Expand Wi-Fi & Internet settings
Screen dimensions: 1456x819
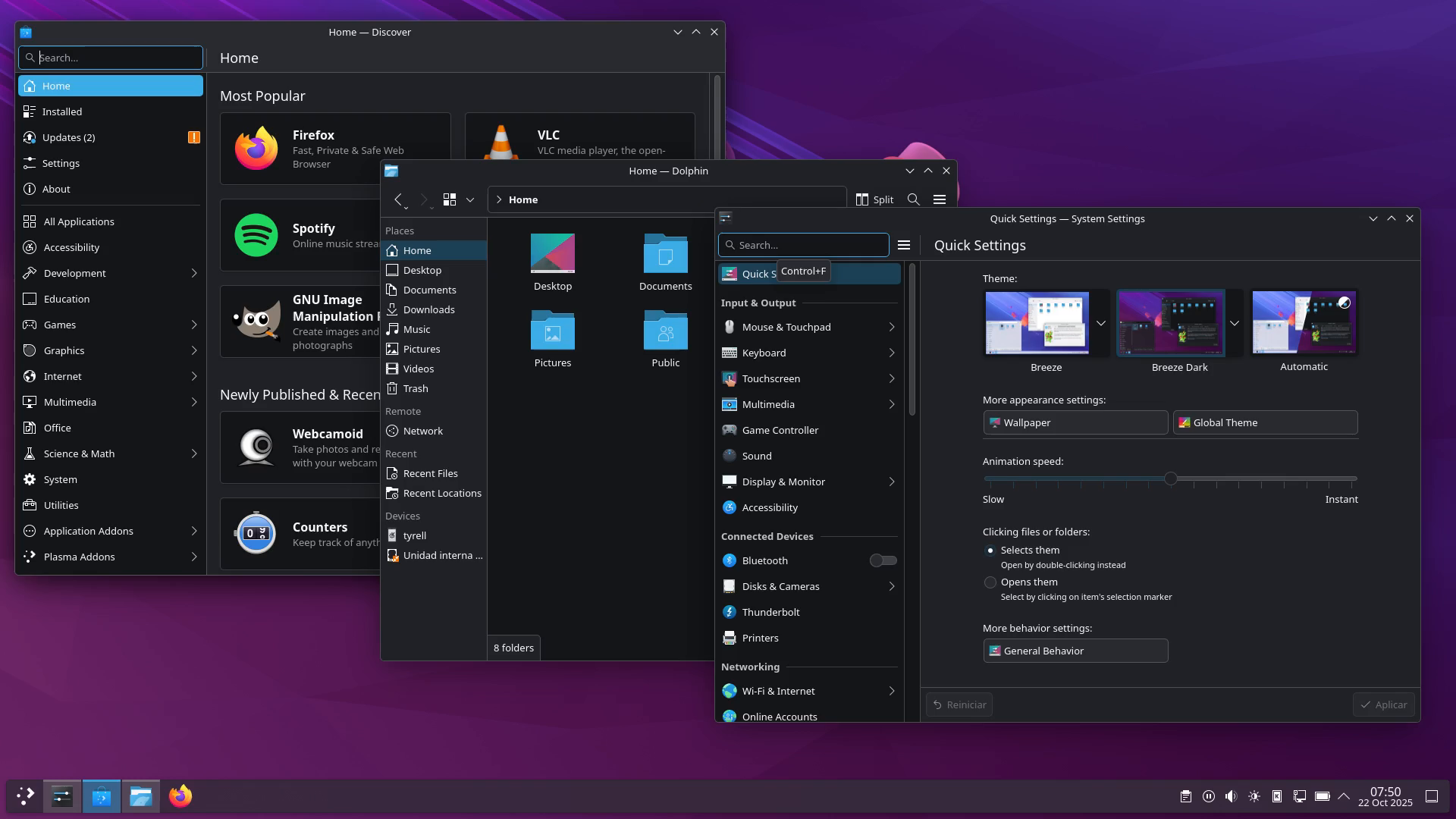pos(890,691)
